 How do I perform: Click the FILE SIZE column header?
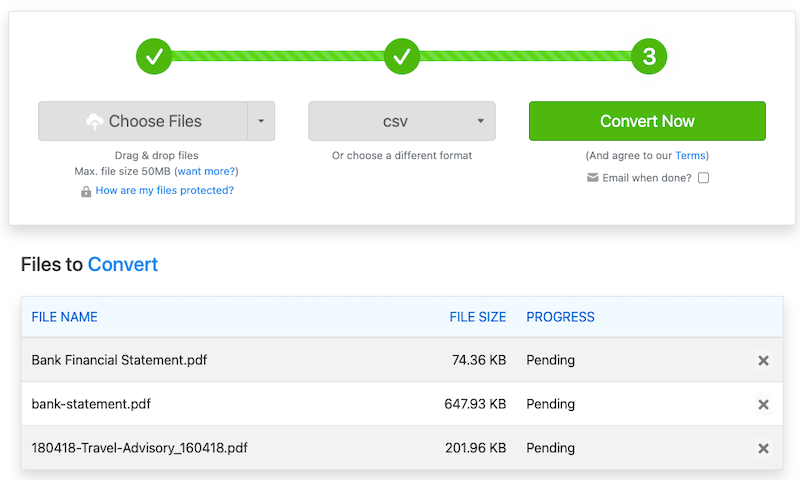(x=478, y=317)
